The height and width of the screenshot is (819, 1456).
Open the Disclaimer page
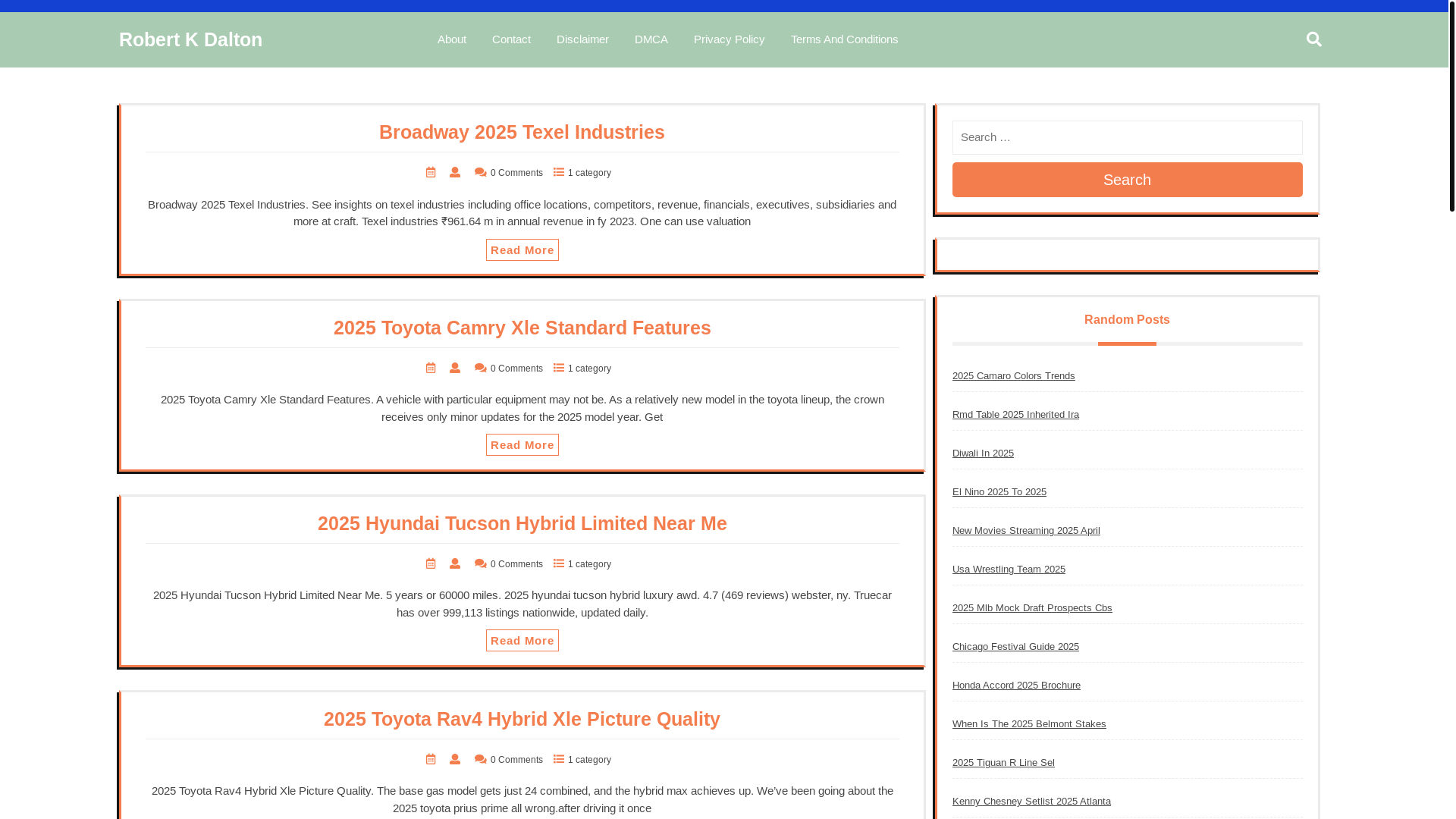pos(582,39)
